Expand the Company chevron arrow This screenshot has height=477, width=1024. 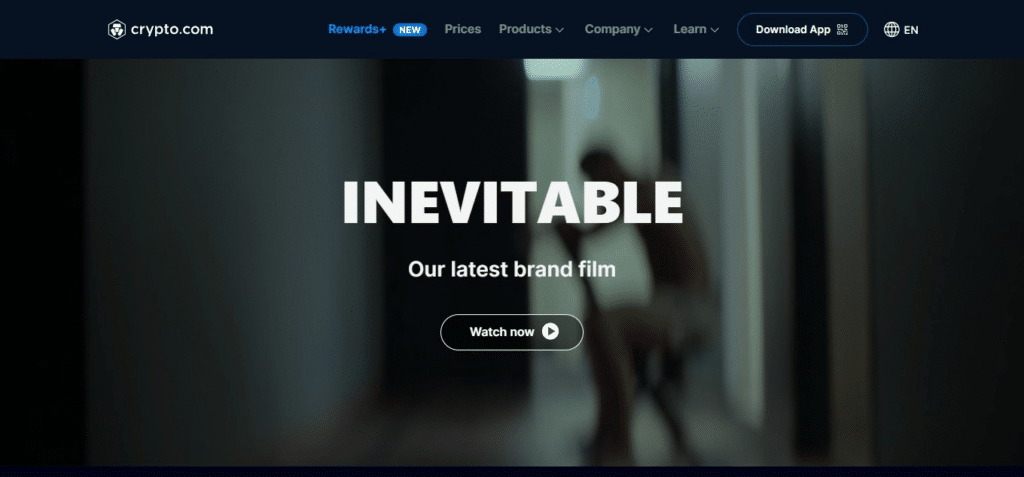[648, 30]
